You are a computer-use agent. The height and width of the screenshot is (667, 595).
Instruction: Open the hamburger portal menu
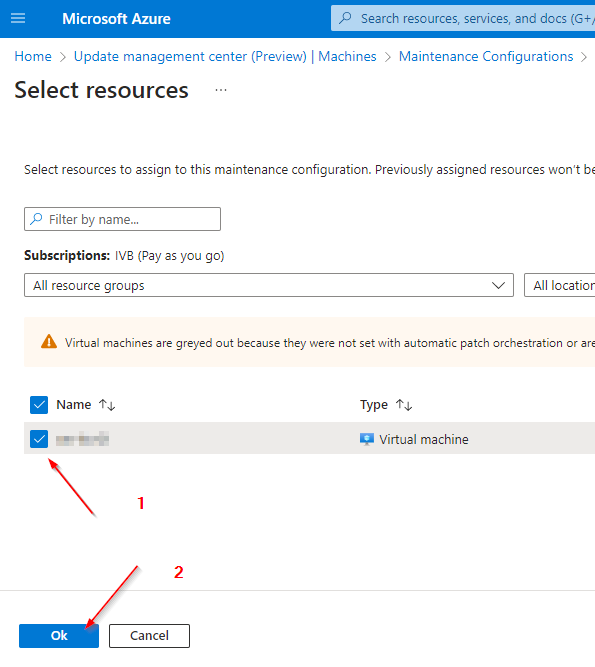point(18,18)
